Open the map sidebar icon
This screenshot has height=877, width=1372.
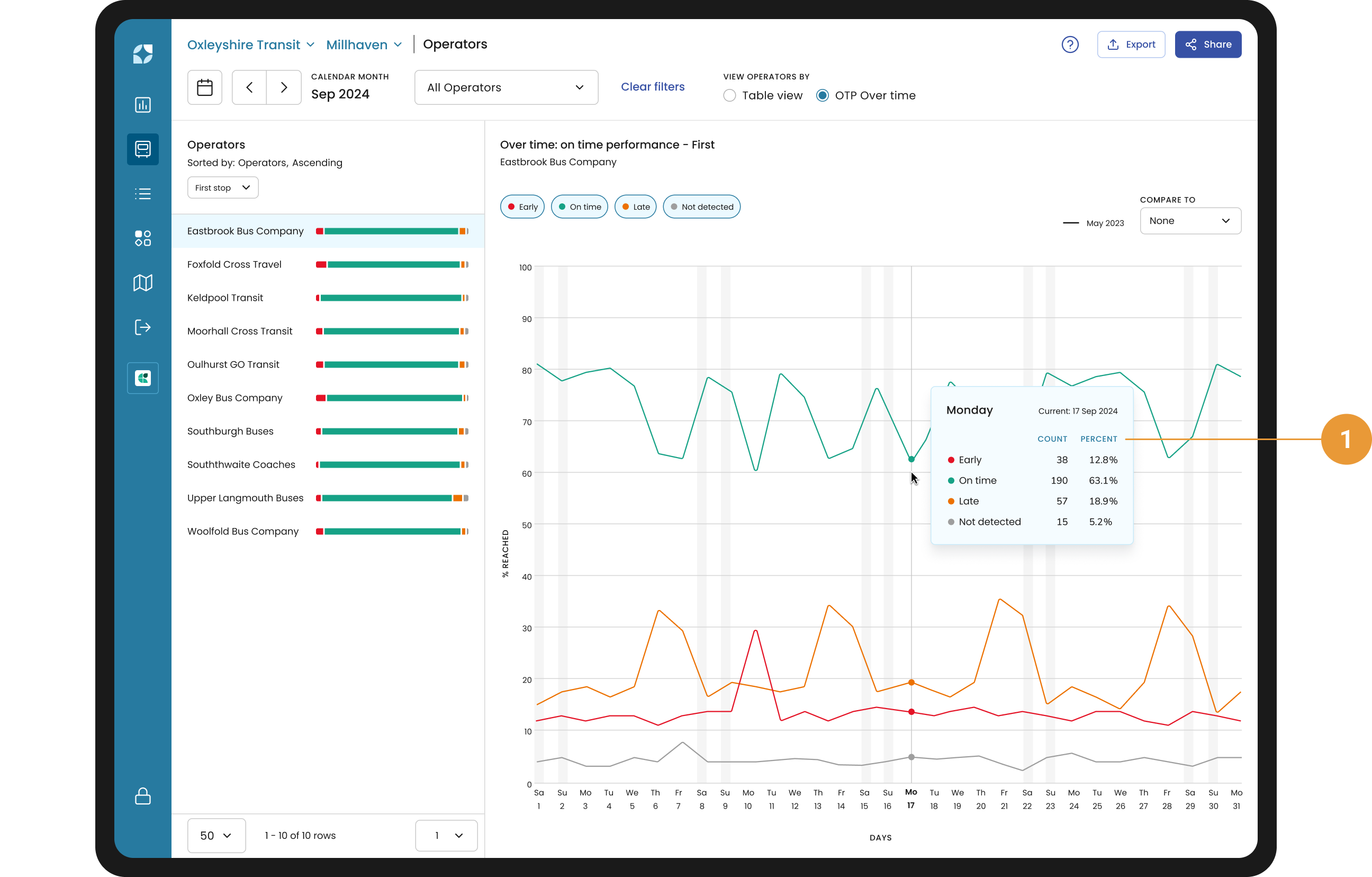142,283
